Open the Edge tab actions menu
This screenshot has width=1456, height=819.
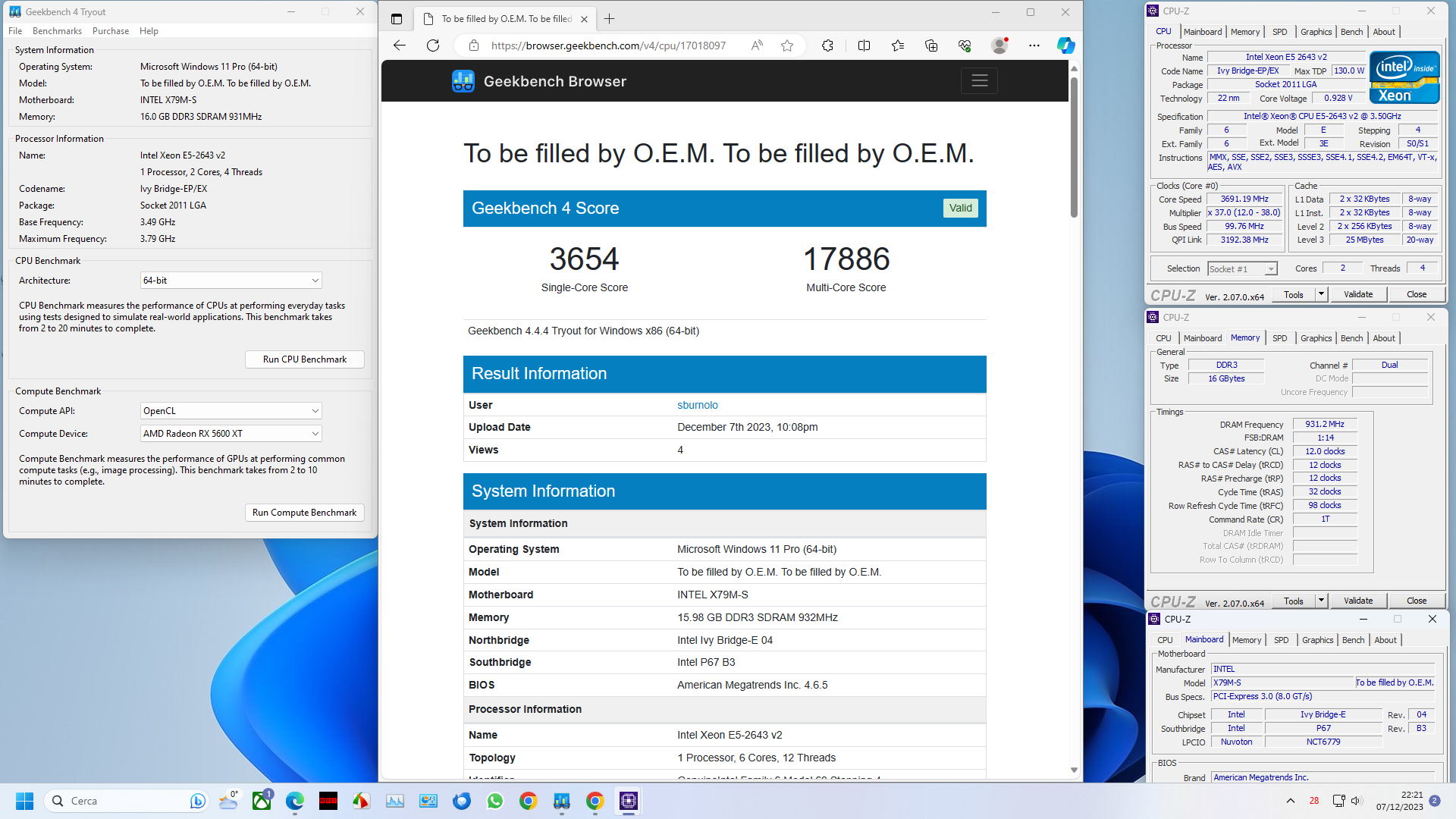point(397,19)
